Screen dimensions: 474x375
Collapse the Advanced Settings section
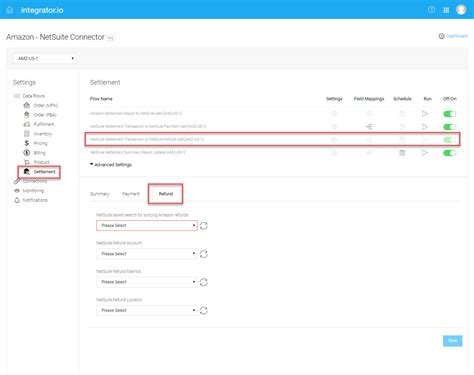click(111, 165)
